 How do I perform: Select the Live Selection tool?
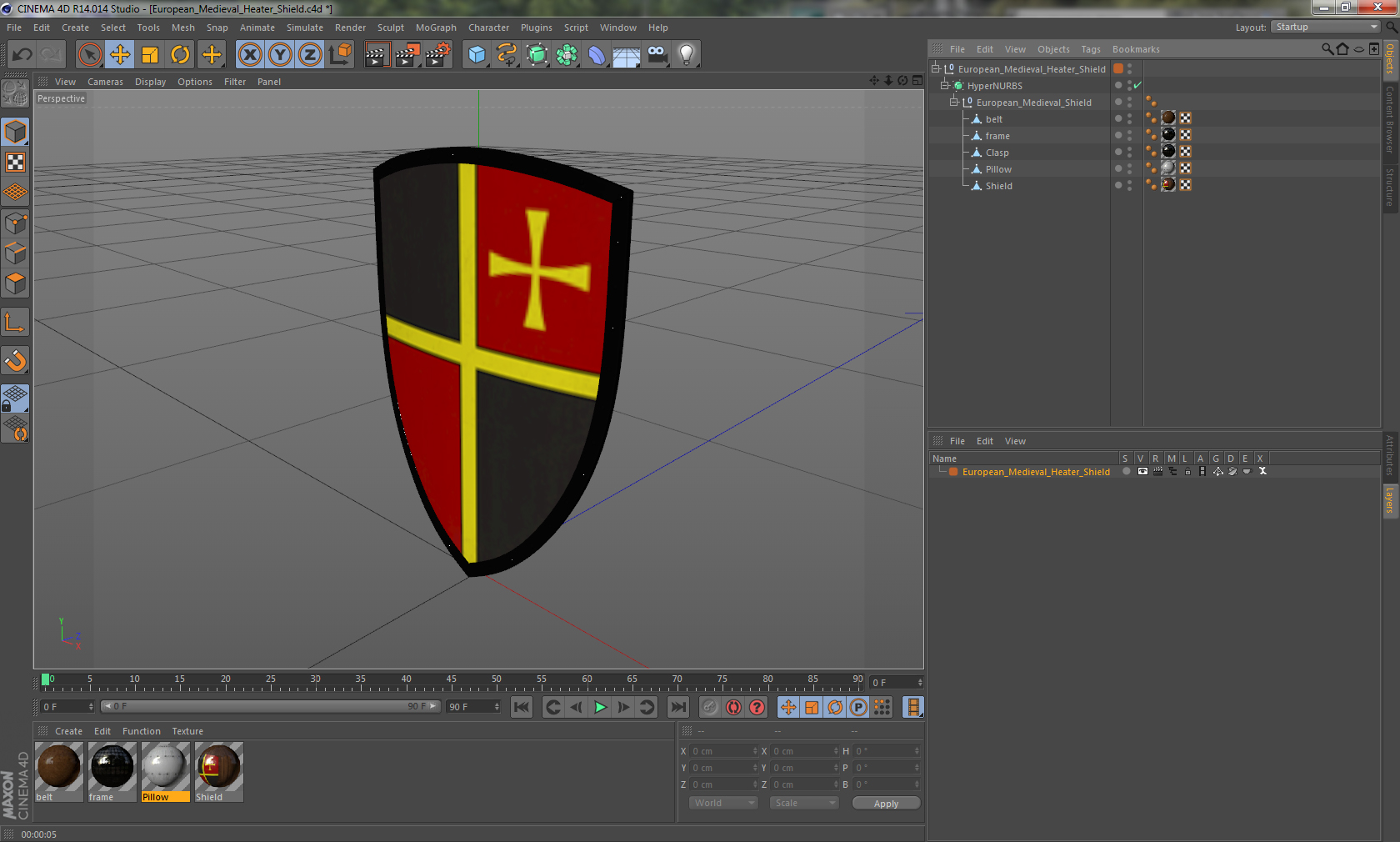(x=89, y=55)
